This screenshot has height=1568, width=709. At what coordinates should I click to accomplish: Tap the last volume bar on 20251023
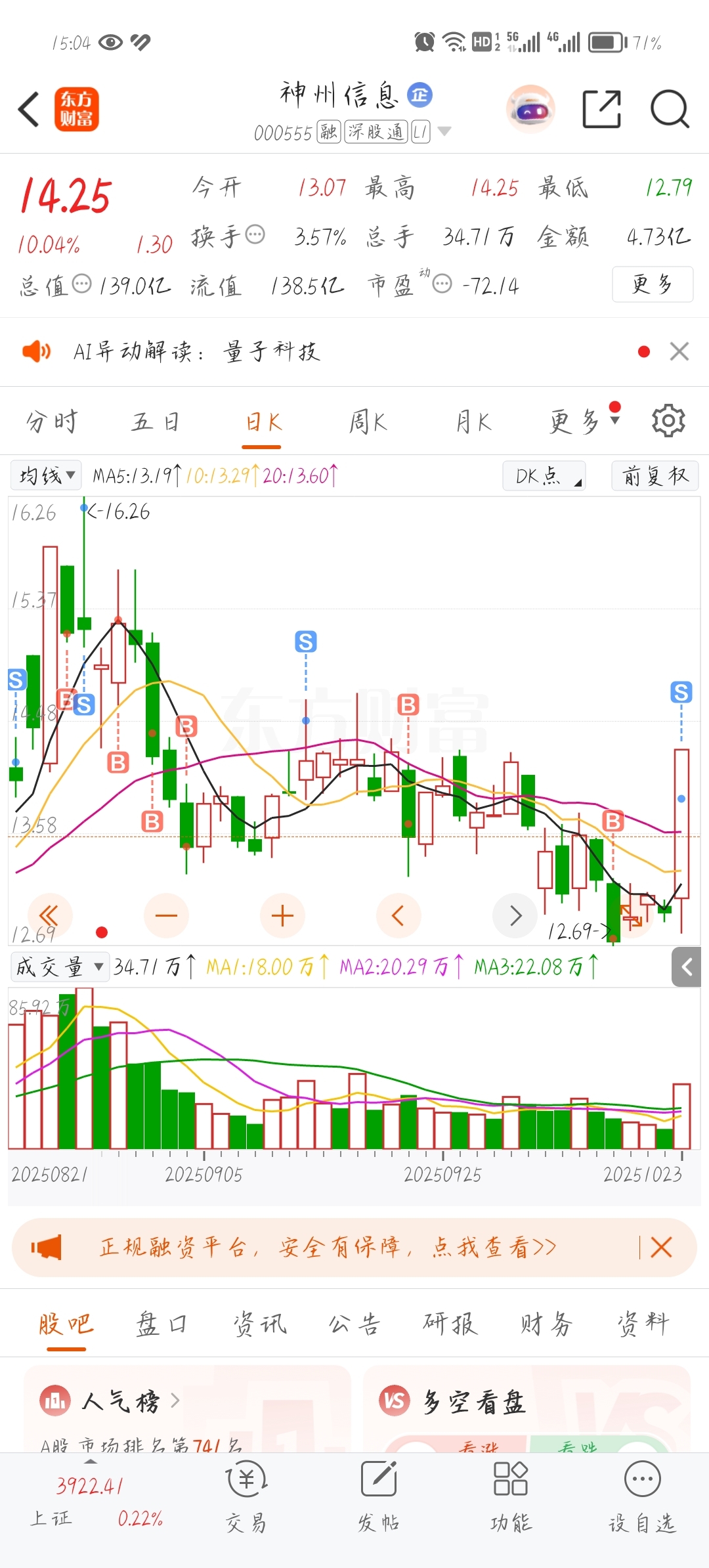tap(681, 1116)
